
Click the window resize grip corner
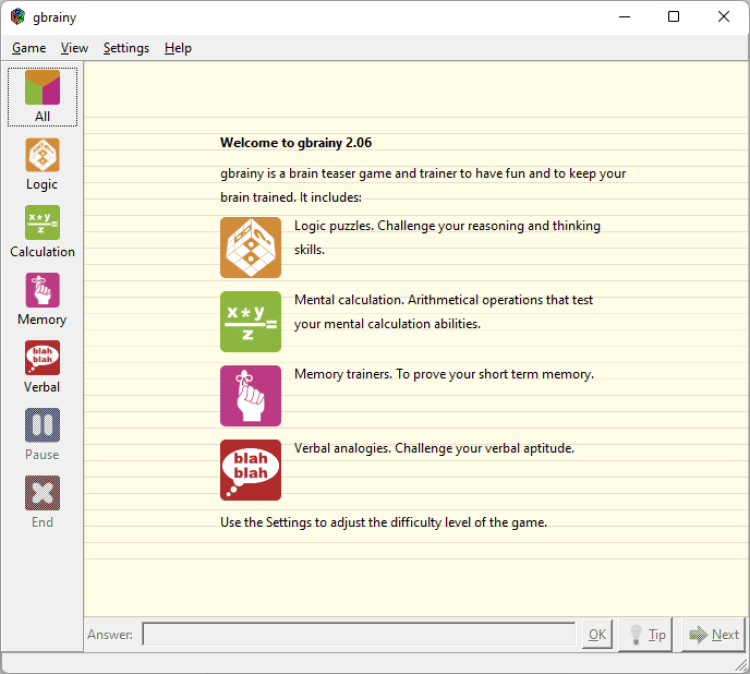pyautogui.click(x=742, y=665)
